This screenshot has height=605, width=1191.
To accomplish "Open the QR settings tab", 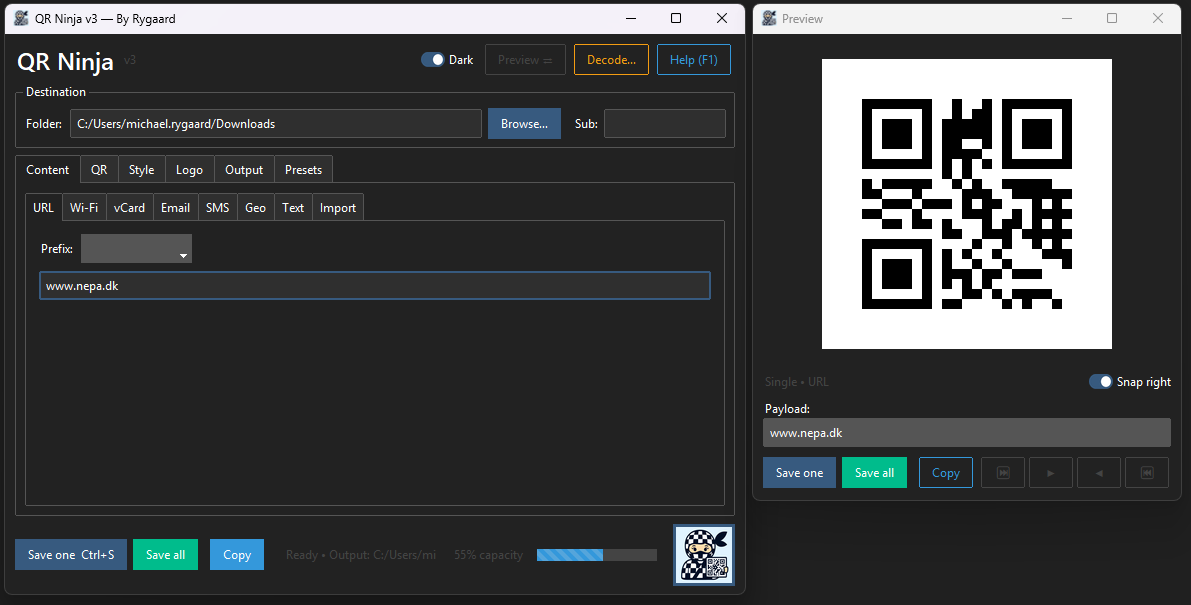I will pos(100,170).
